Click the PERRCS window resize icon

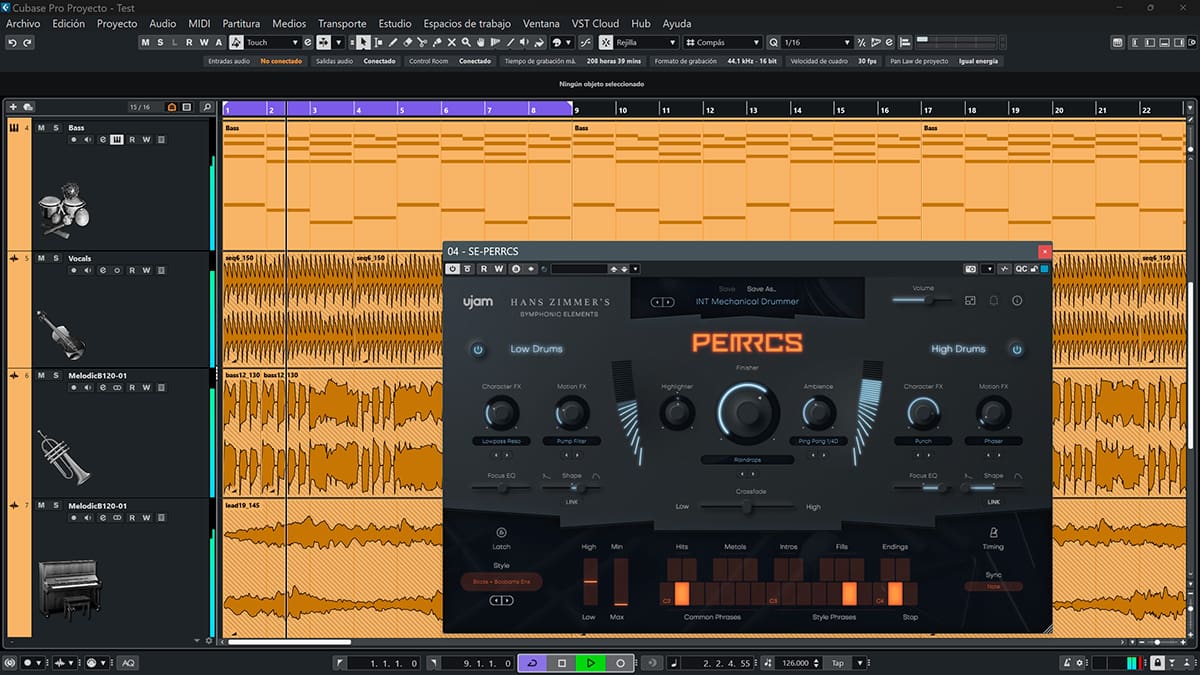tap(970, 300)
